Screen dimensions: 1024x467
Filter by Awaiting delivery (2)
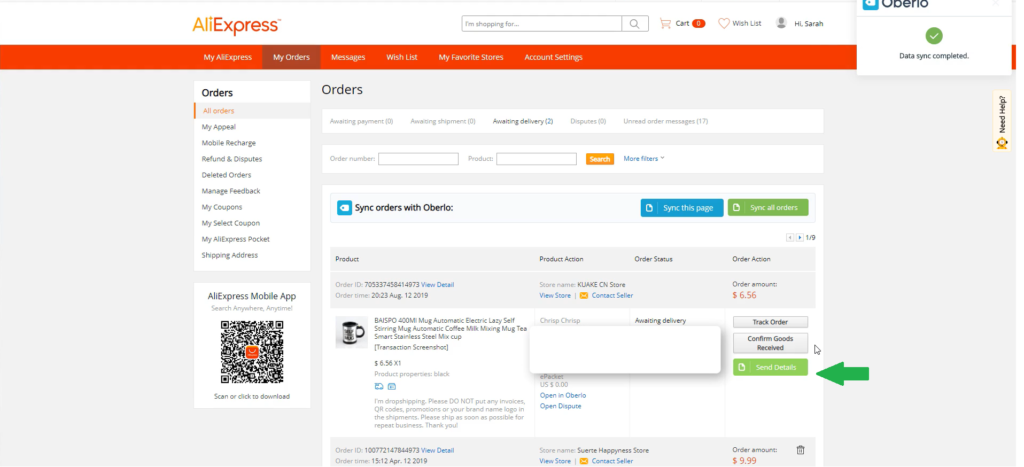click(x=522, y=121)
